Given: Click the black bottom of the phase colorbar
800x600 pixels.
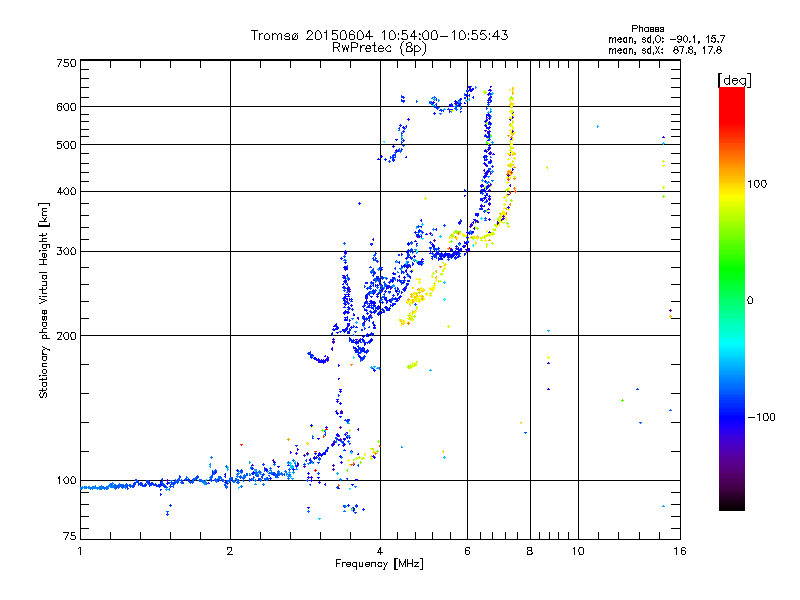Looking at the screenshot, I should pos(732,503).
